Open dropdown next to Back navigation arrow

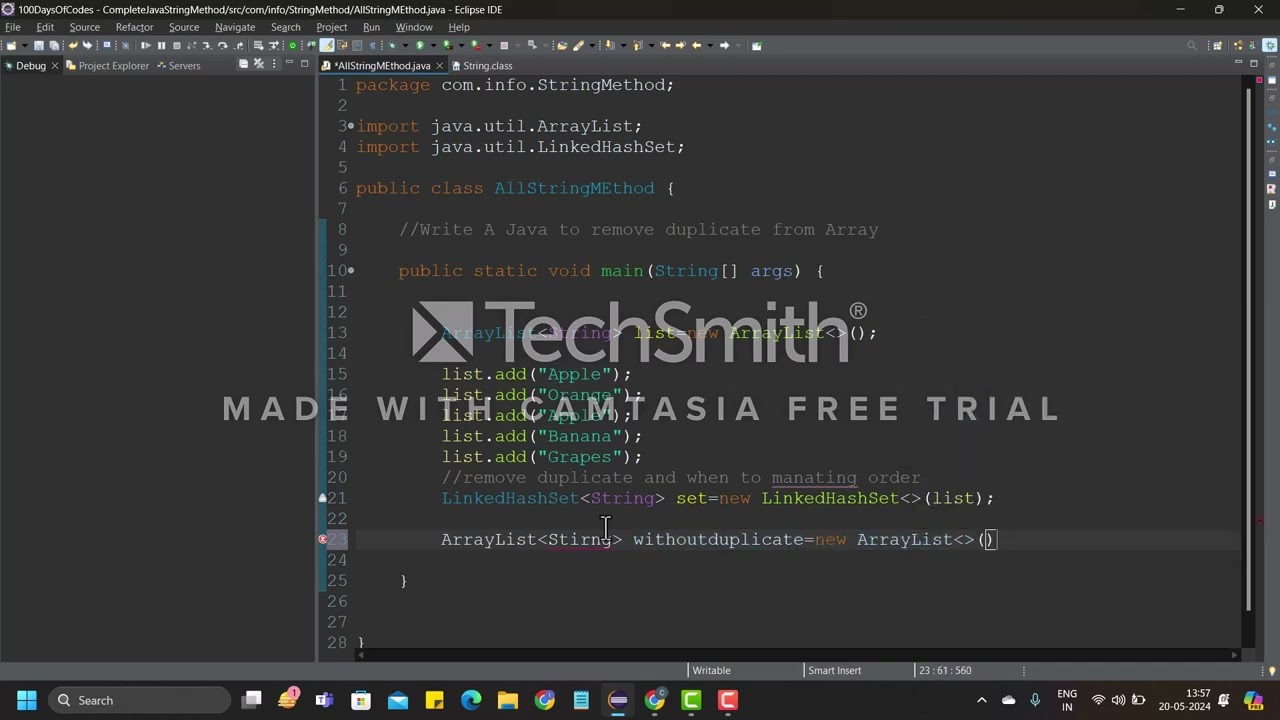(x=710, y=45)
